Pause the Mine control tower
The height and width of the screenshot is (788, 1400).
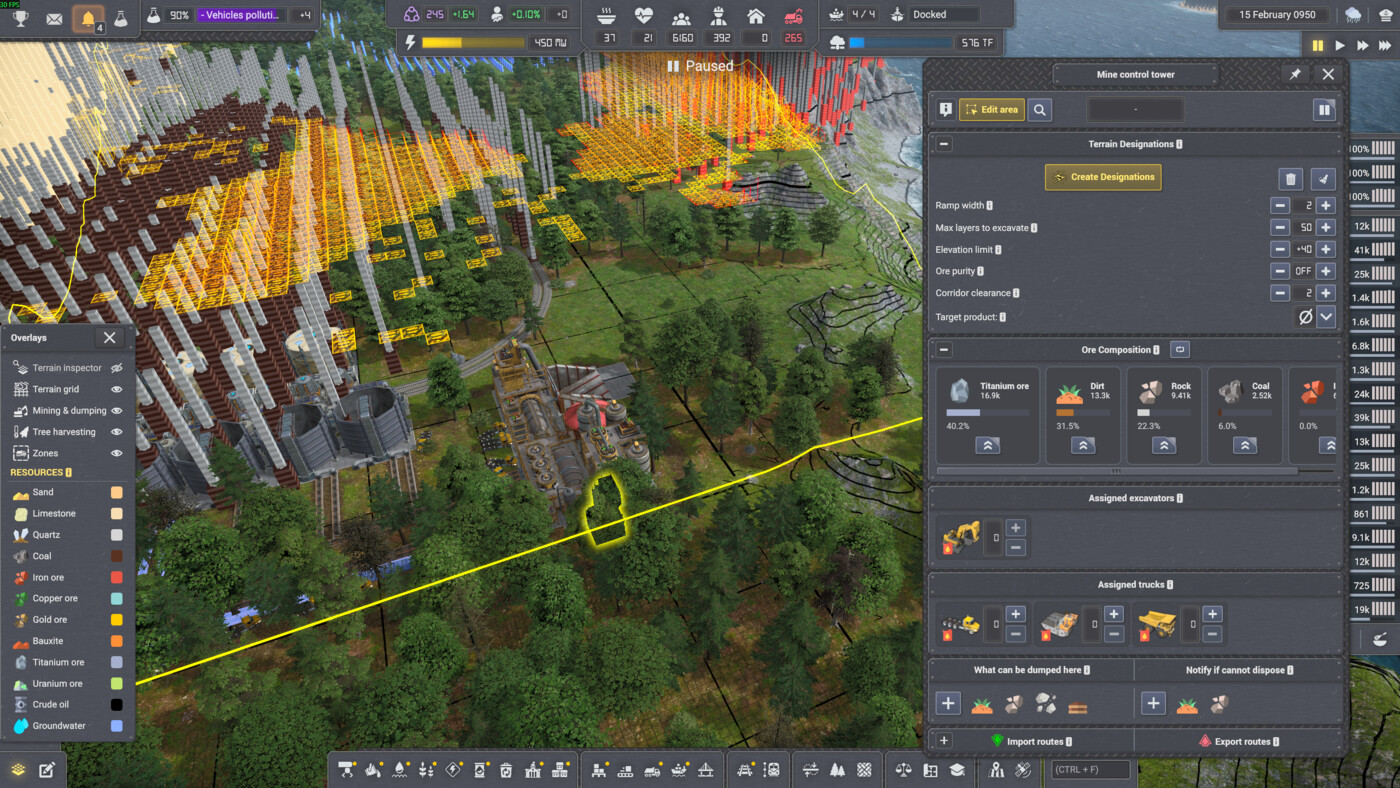click(x=1324, y=110)
